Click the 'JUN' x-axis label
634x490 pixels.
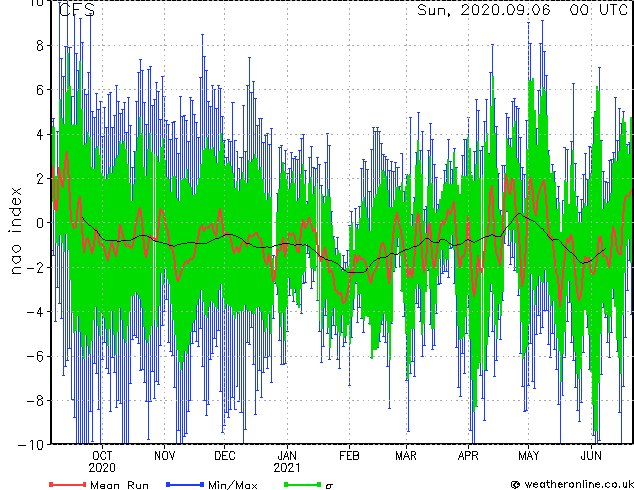tap(592, 456)
